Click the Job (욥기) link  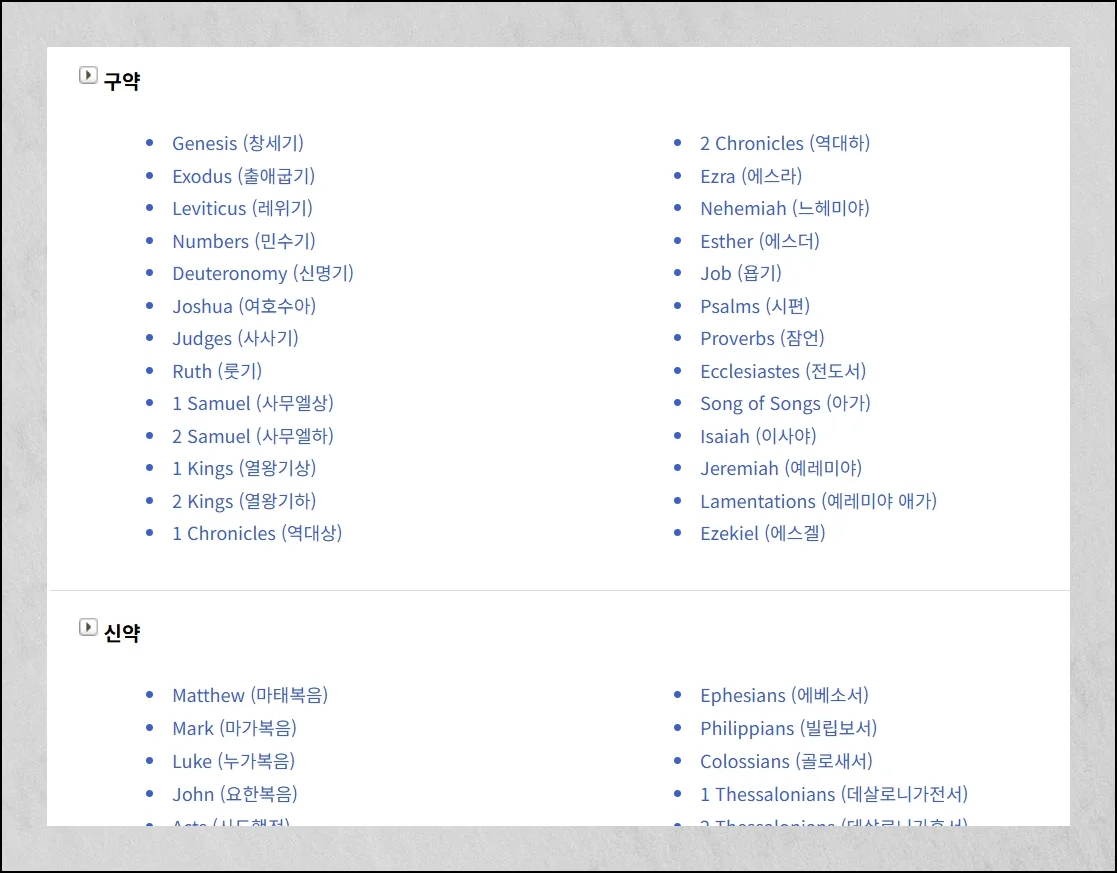pos(740,273)
